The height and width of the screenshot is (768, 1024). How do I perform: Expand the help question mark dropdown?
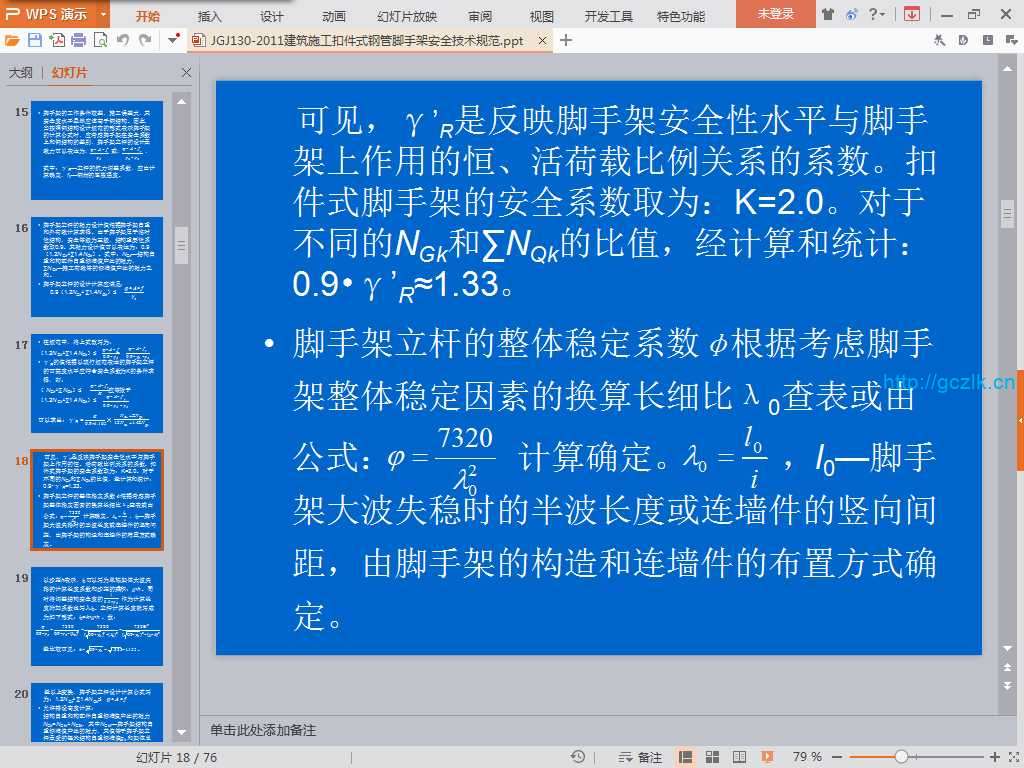point(877,14)
